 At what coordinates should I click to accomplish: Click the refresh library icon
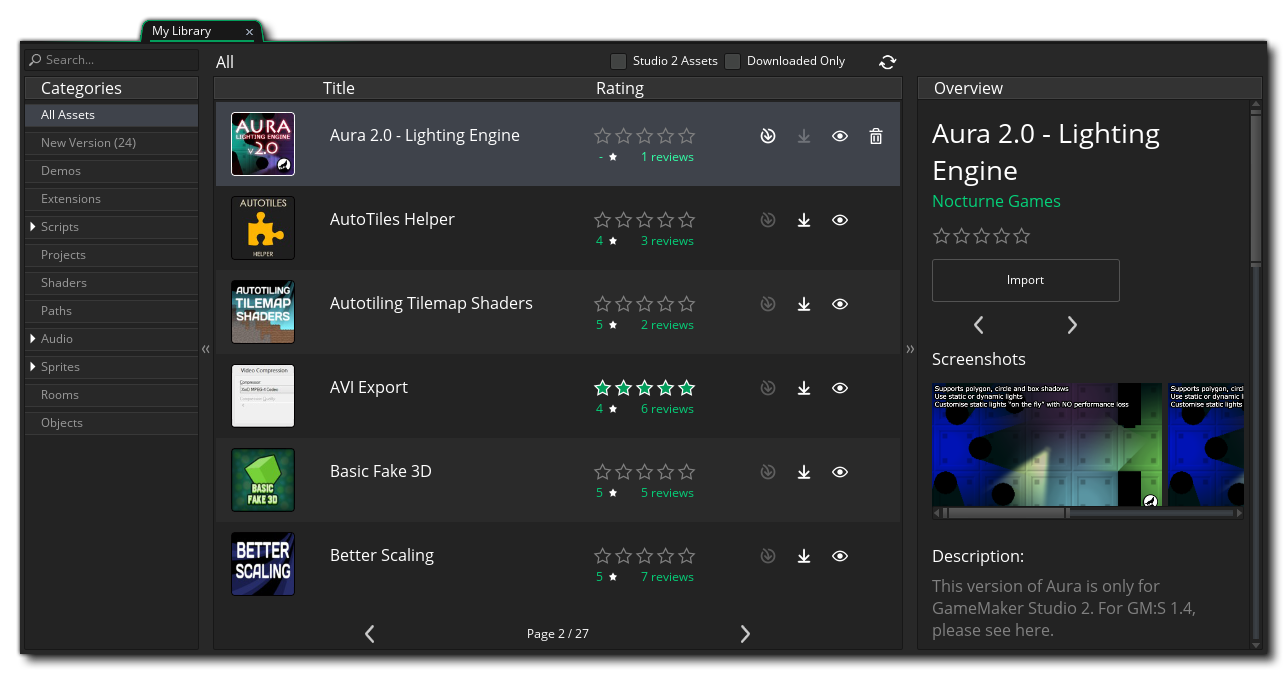pyautogui.click(x=887, y=62)
